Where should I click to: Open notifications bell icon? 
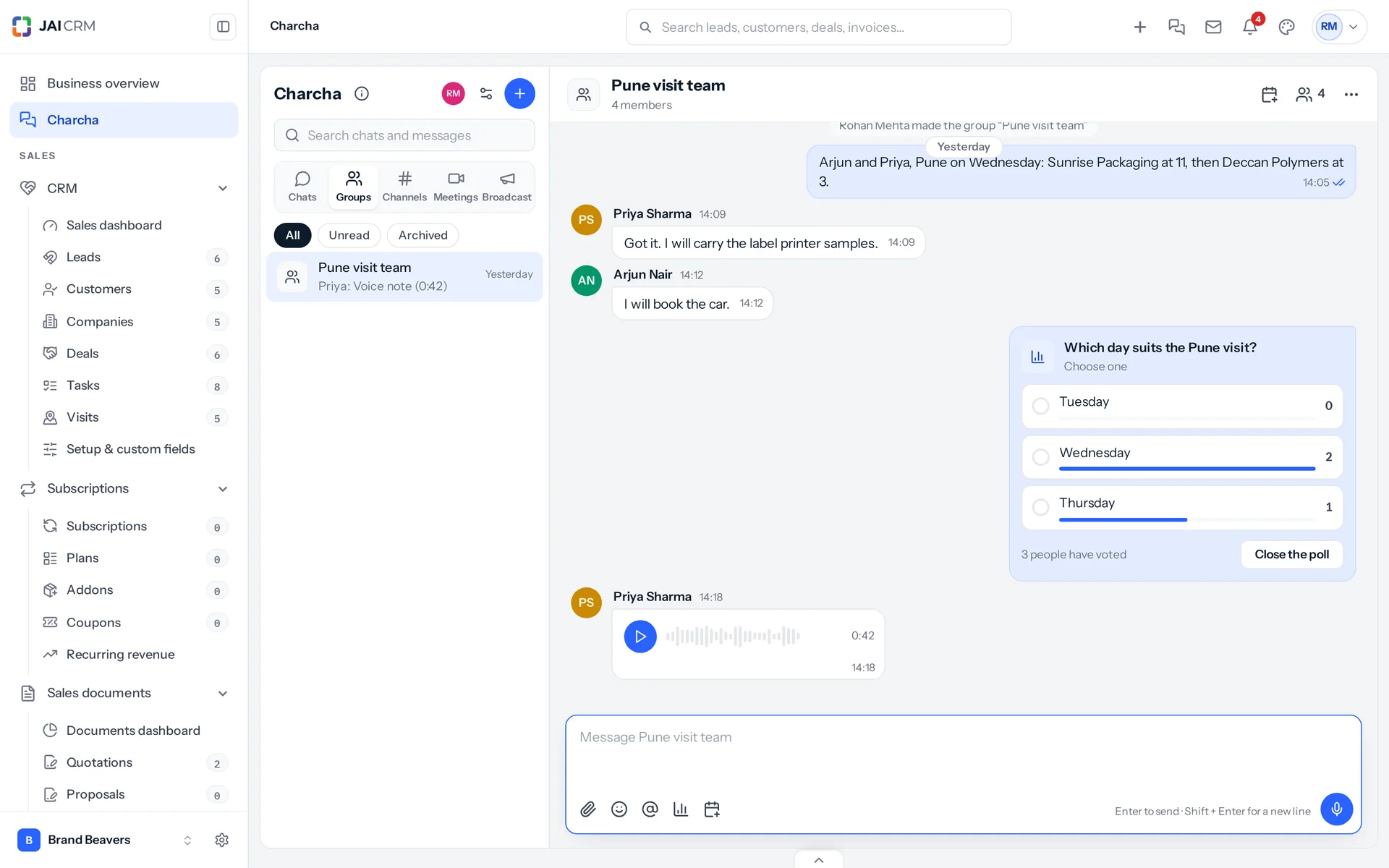tap(1249, 27)
